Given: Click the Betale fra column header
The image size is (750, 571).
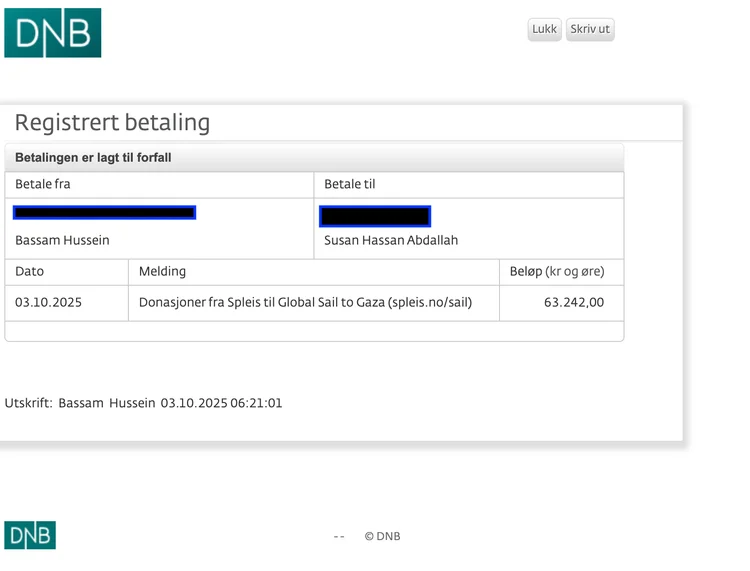Looking at the screenshot, I should [43, 184].
